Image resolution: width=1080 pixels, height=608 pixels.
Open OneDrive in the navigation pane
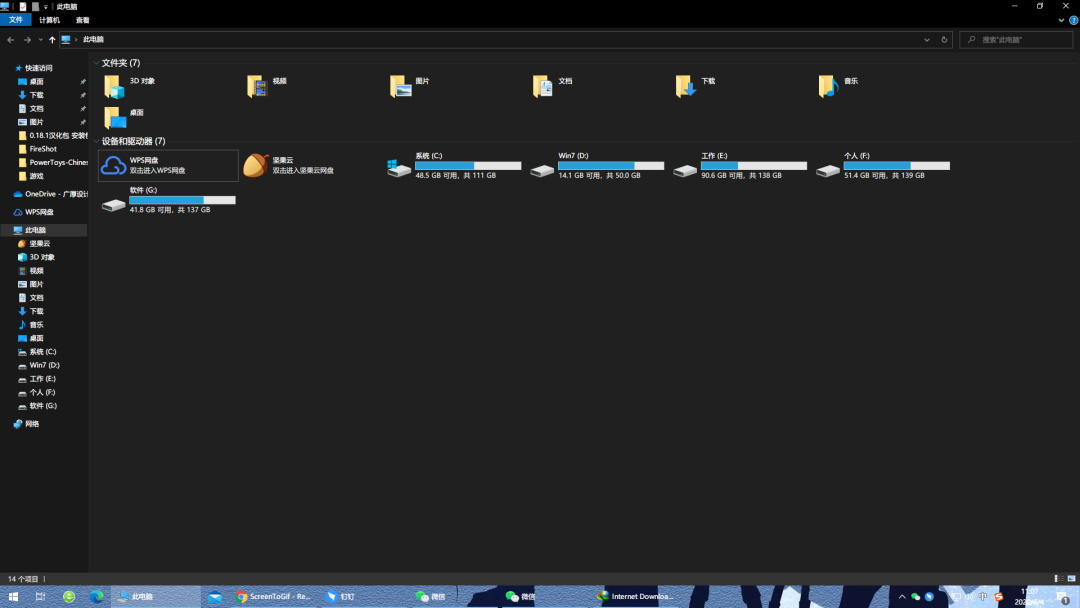click(51, 194)
